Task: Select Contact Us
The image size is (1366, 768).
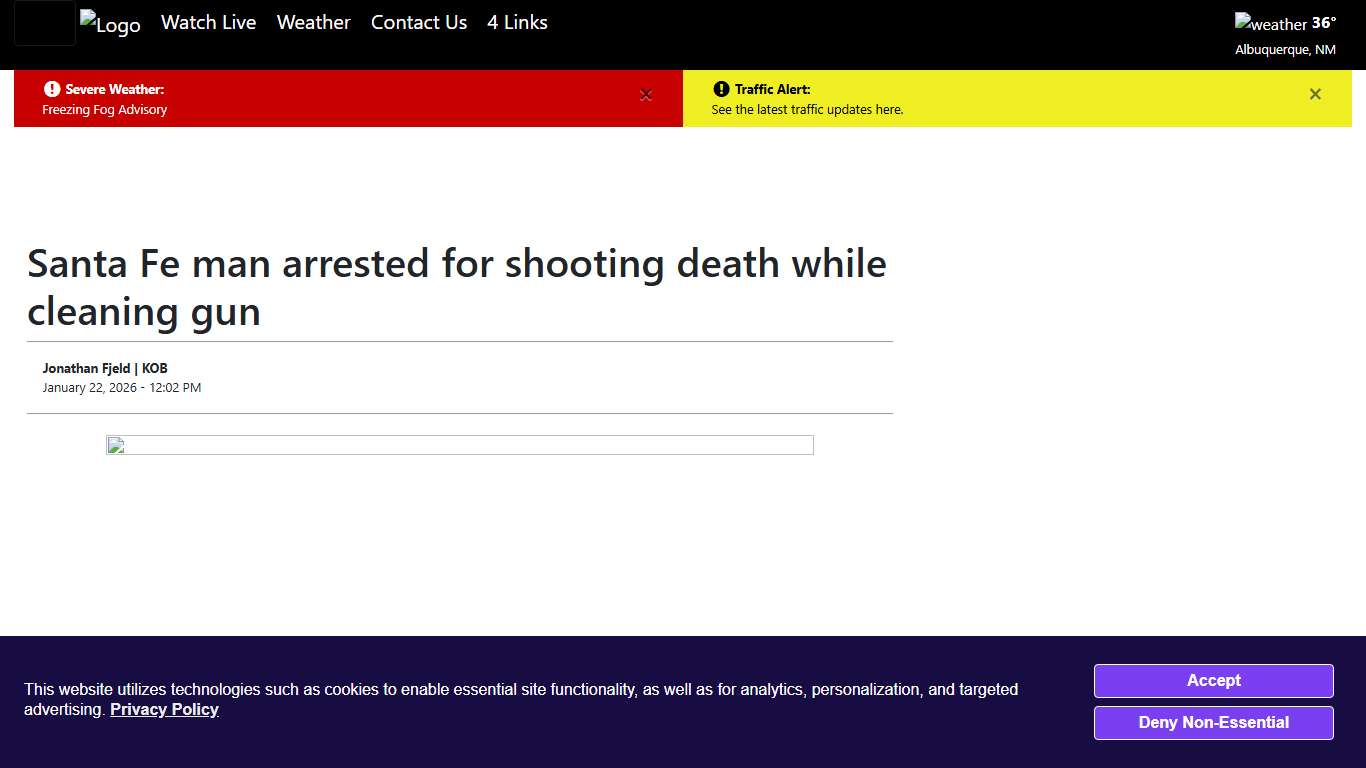Action: tap(418, 22)
